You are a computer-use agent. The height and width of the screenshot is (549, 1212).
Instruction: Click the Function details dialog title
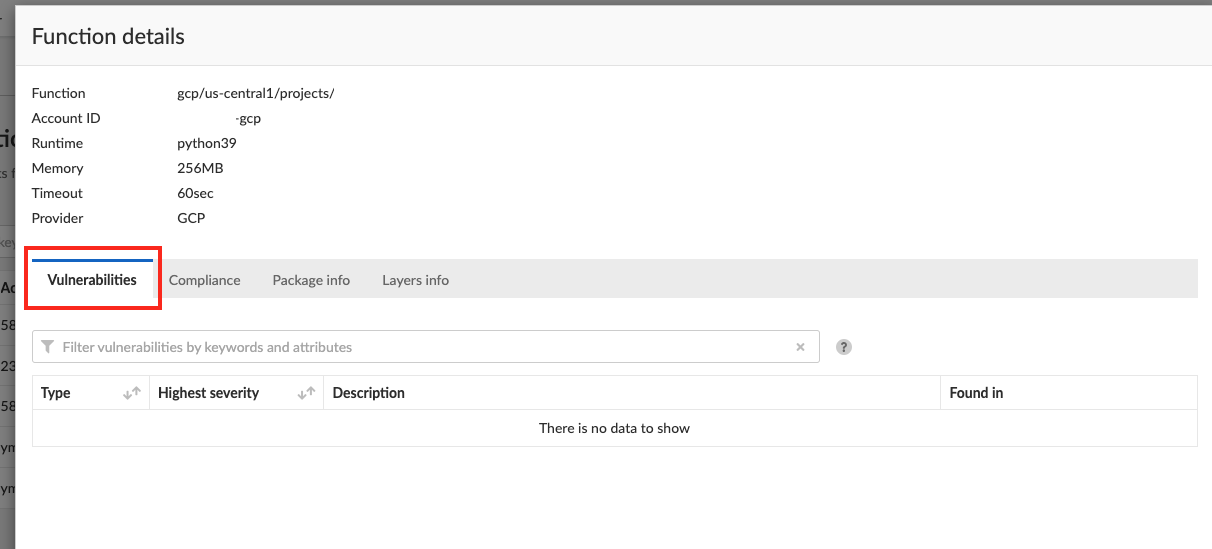(x=108, y=36)
